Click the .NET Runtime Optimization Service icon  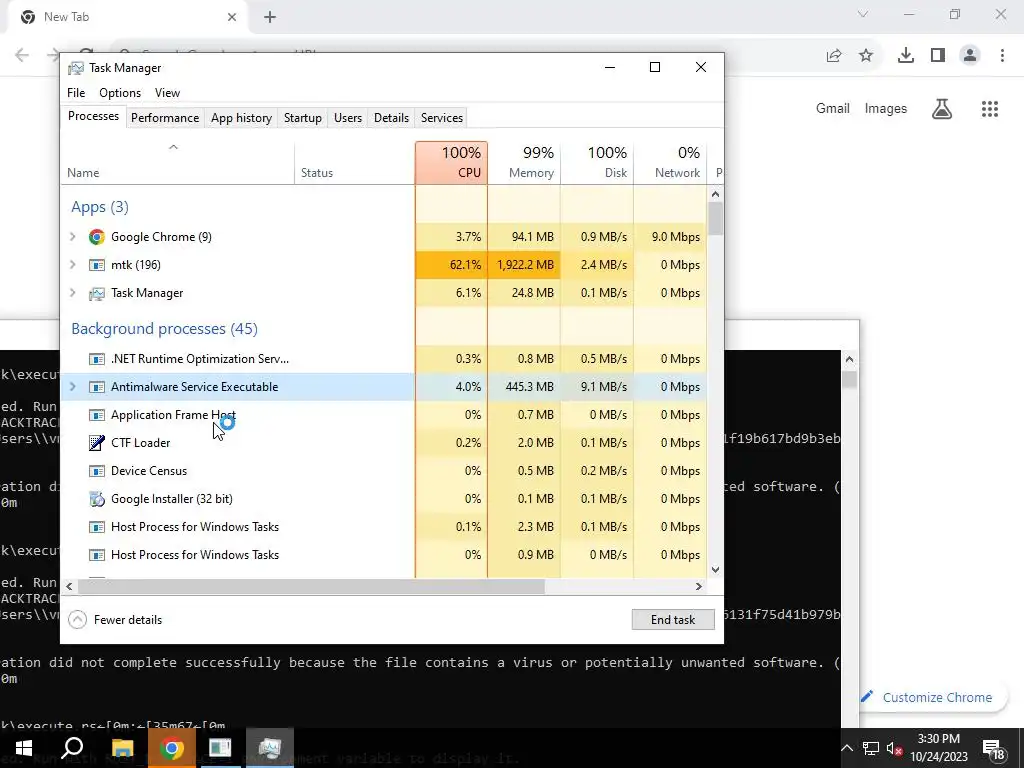point(97,359)
